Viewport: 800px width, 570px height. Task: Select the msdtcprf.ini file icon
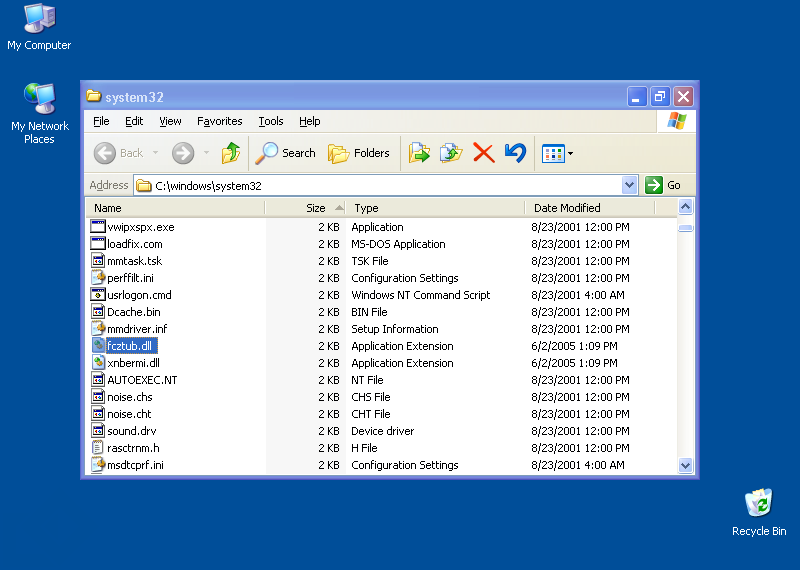97,464
